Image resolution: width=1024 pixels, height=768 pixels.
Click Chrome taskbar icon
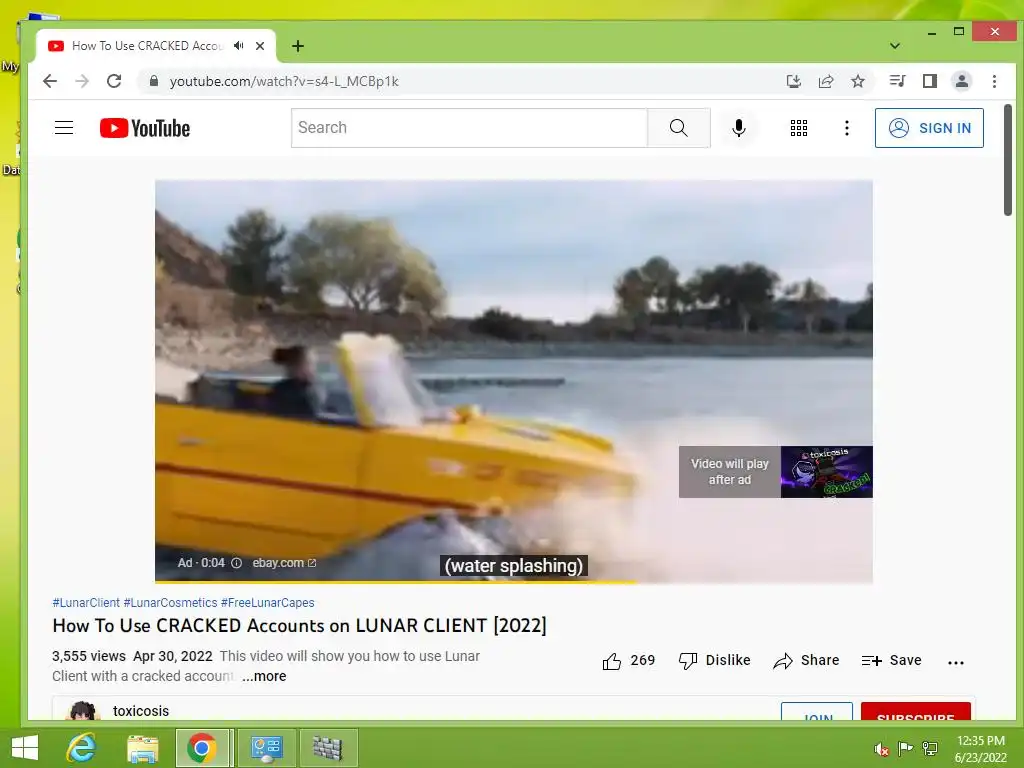pyautogui.click(x=202, y=748)
